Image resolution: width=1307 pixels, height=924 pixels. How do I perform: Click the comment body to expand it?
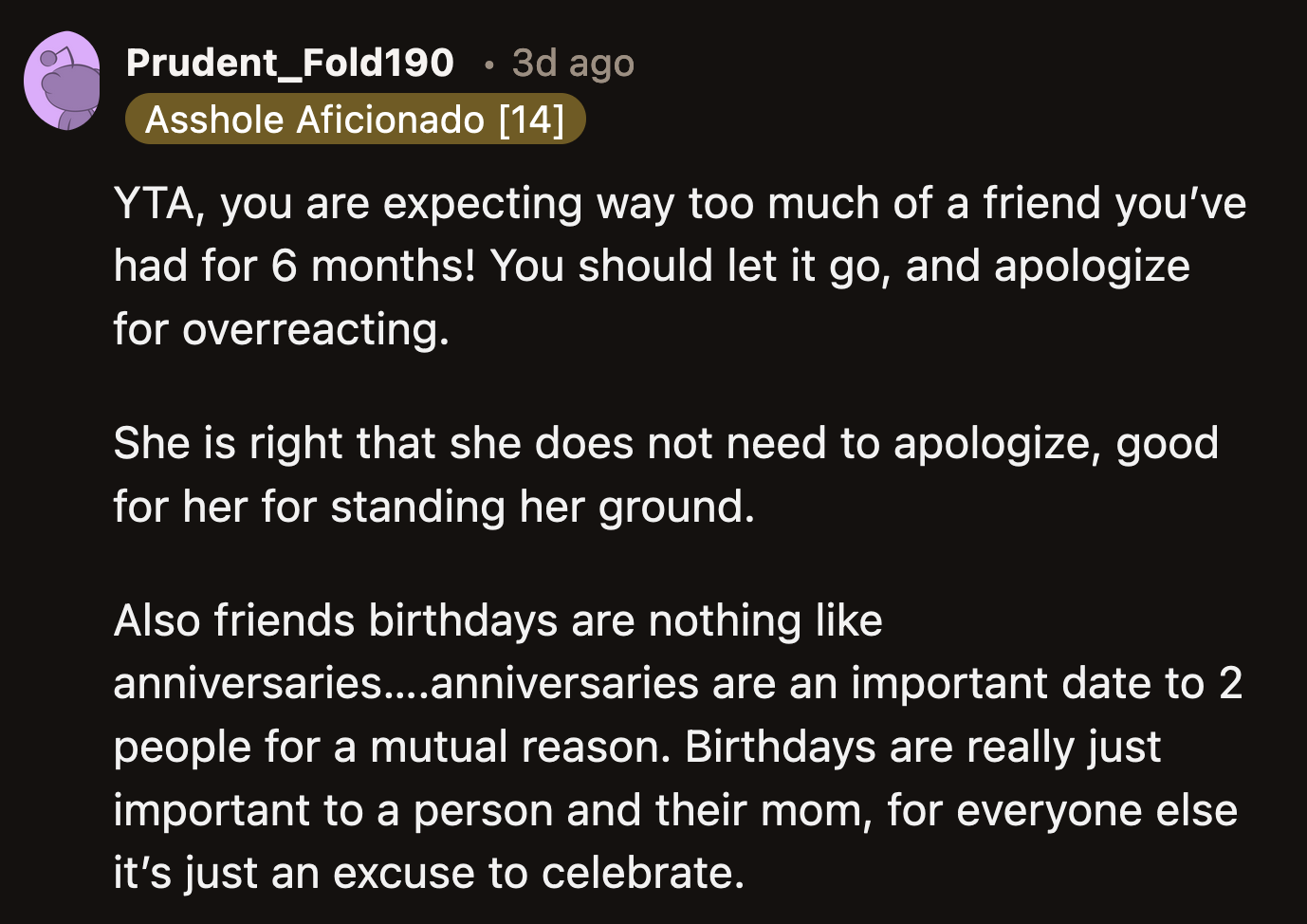point(569,474)
